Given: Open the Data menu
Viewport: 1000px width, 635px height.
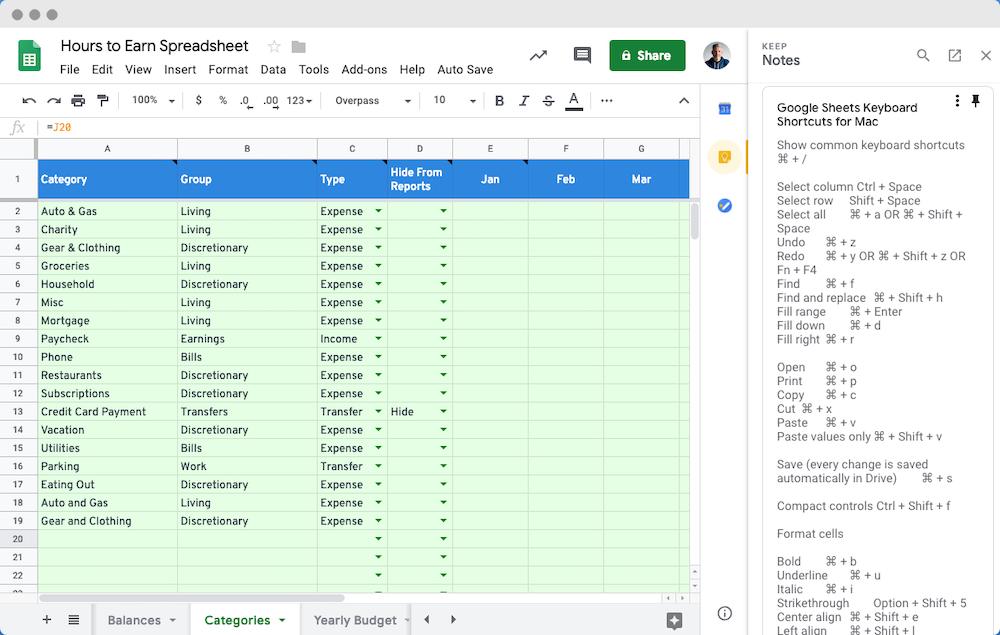Looking at the screenshot, I should coord(273,69).
